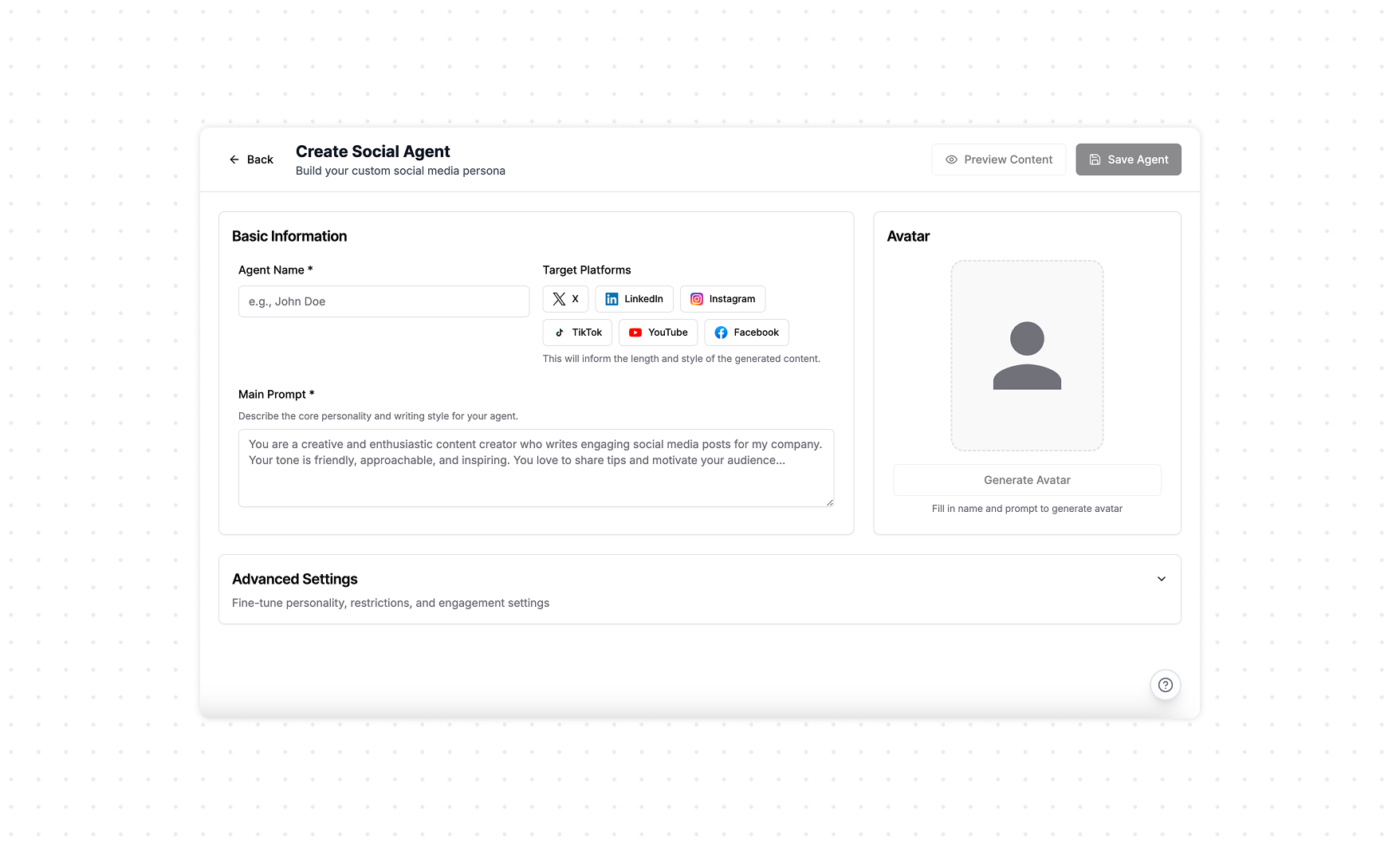Image resolution: width=1400 pixels, height=846 pixels.
Task: Click the save disk icon on Save Agent
Action: 1095,159
